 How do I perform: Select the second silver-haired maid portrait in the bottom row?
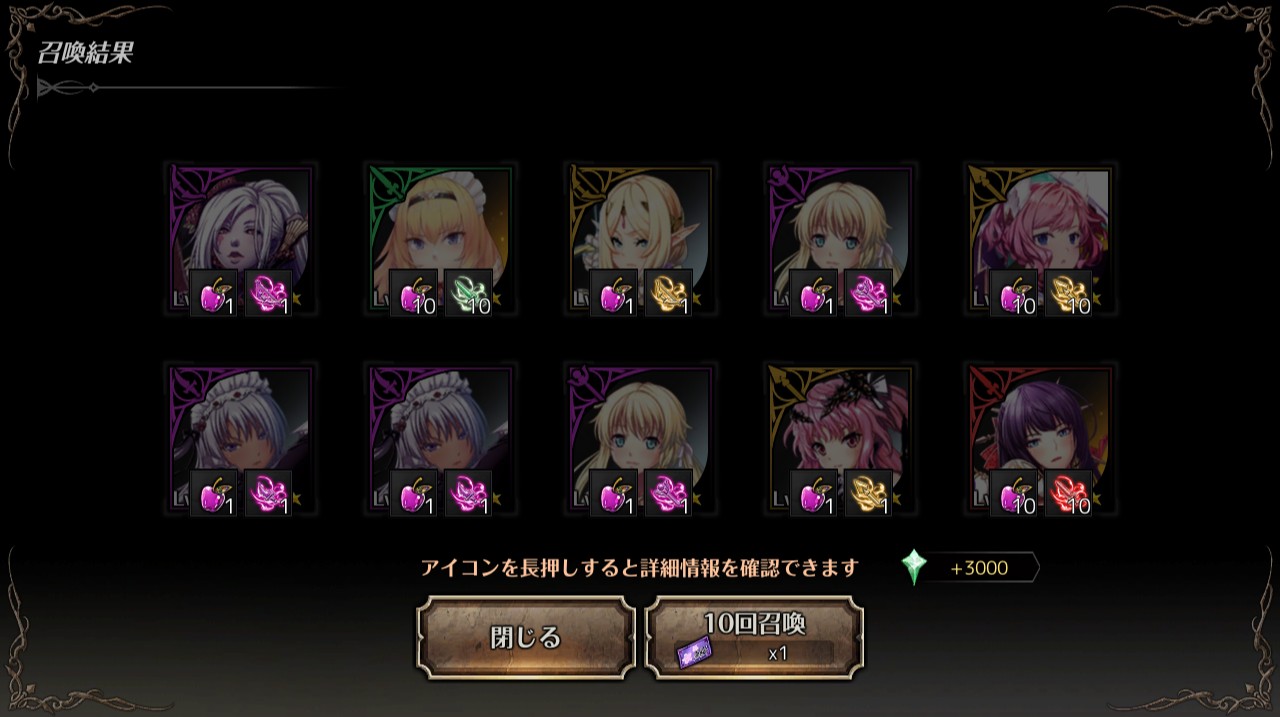[441, 440]
